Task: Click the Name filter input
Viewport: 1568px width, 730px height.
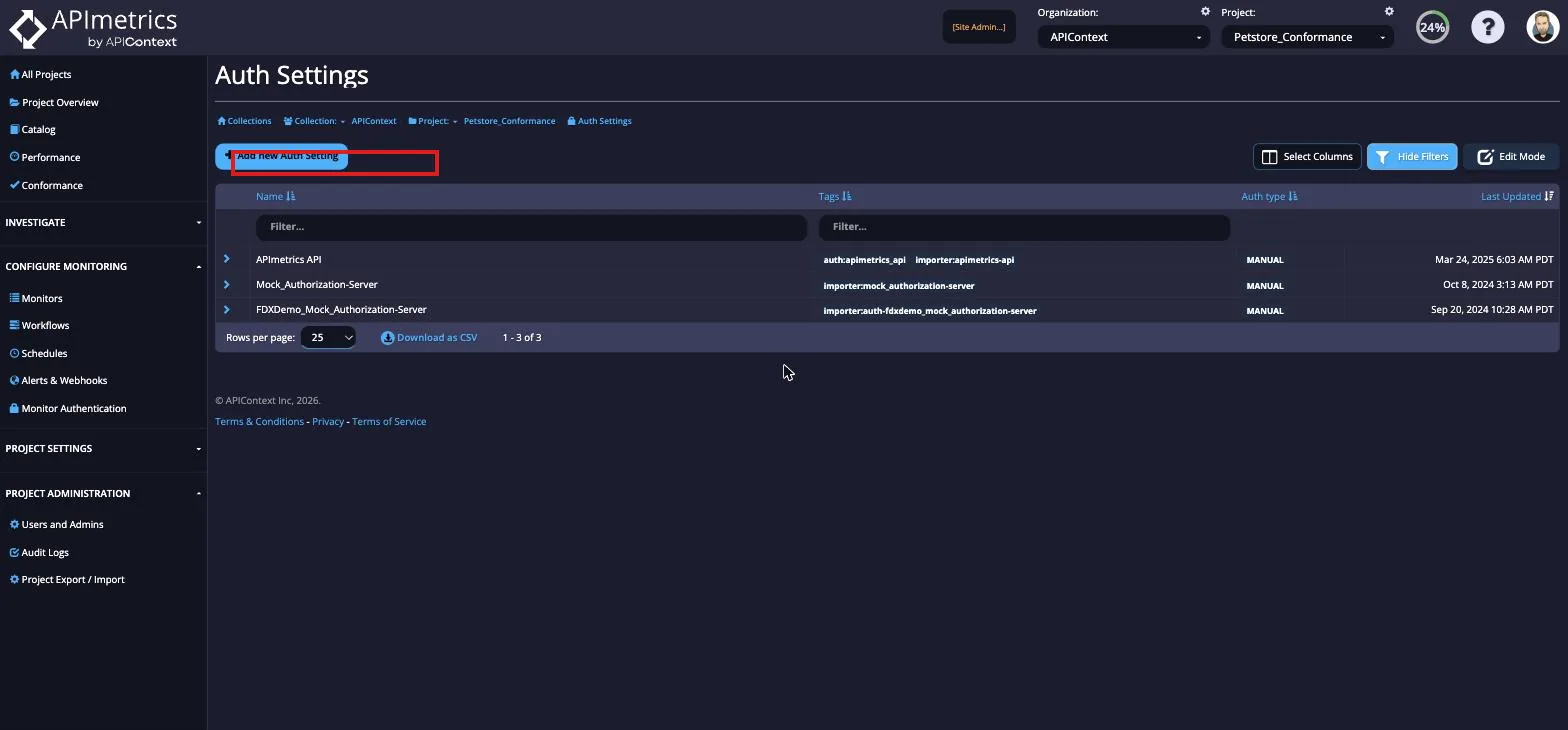Action: (x=531, y=227)
